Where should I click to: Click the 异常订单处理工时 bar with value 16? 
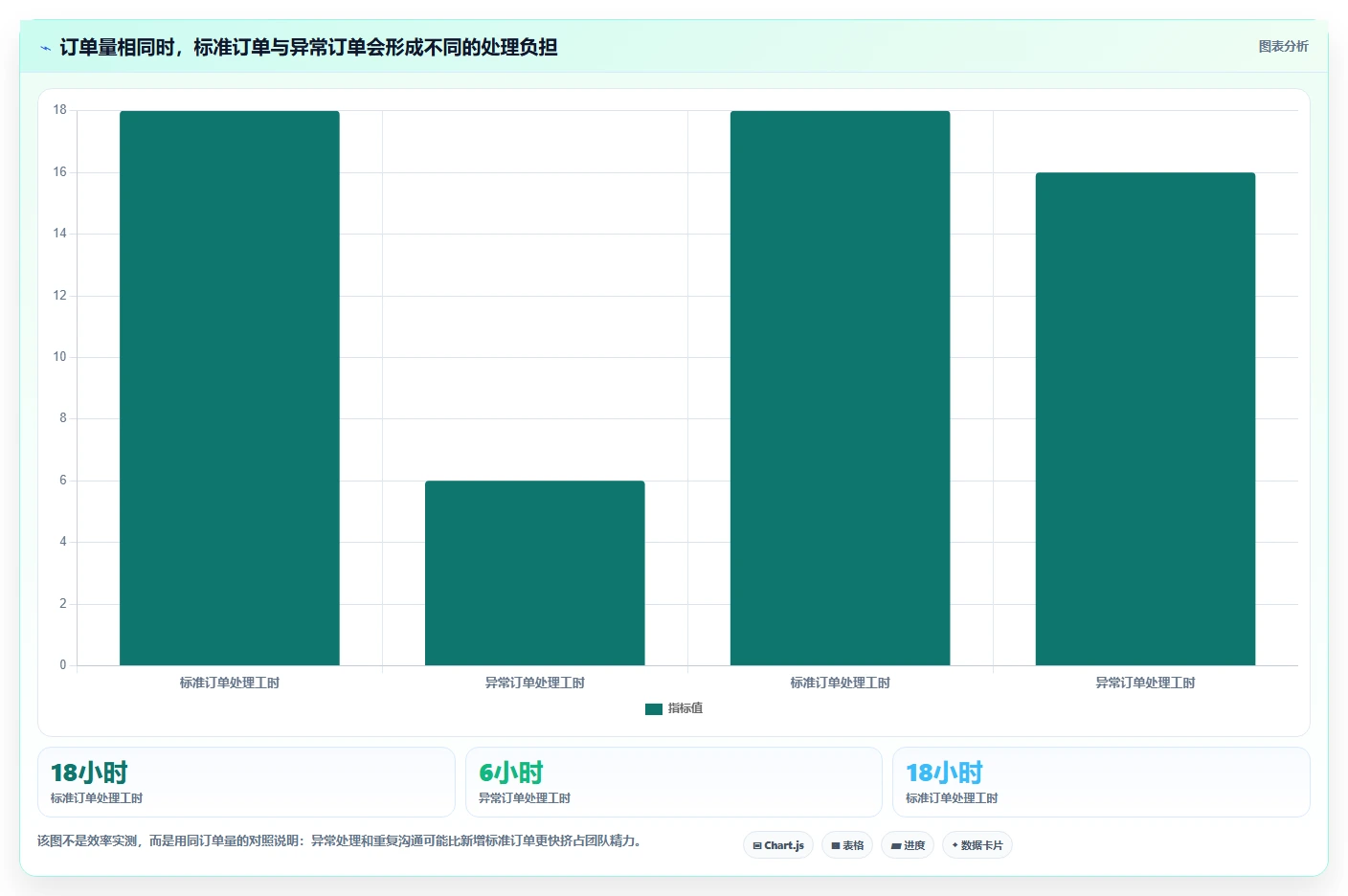[1145, 418]
